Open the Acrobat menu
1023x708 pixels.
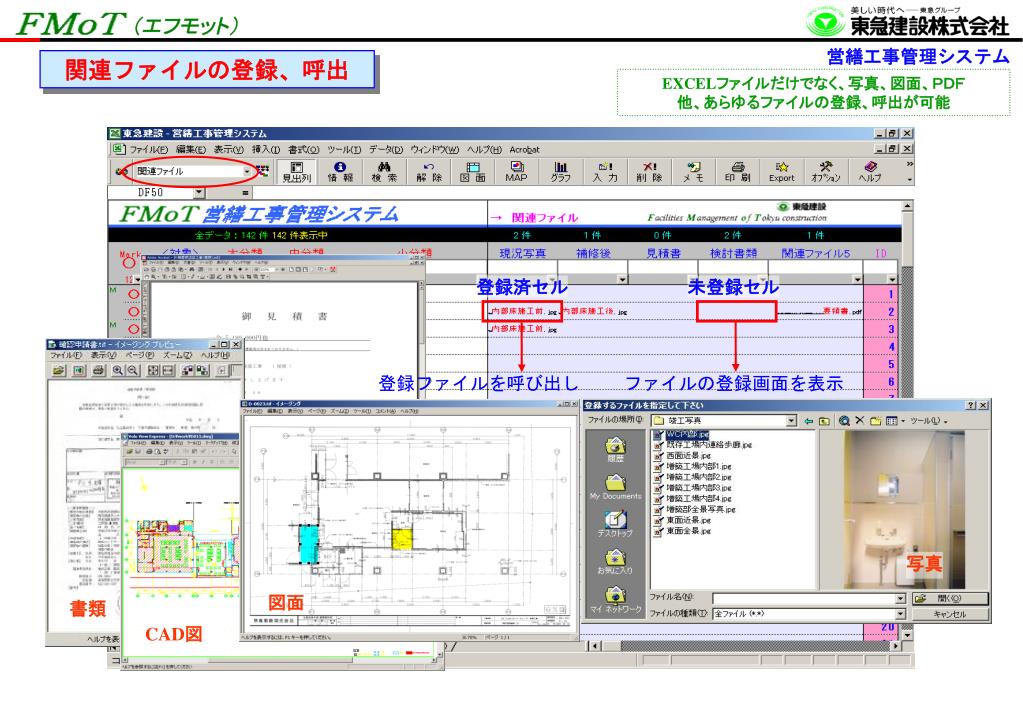click(525, 149)
